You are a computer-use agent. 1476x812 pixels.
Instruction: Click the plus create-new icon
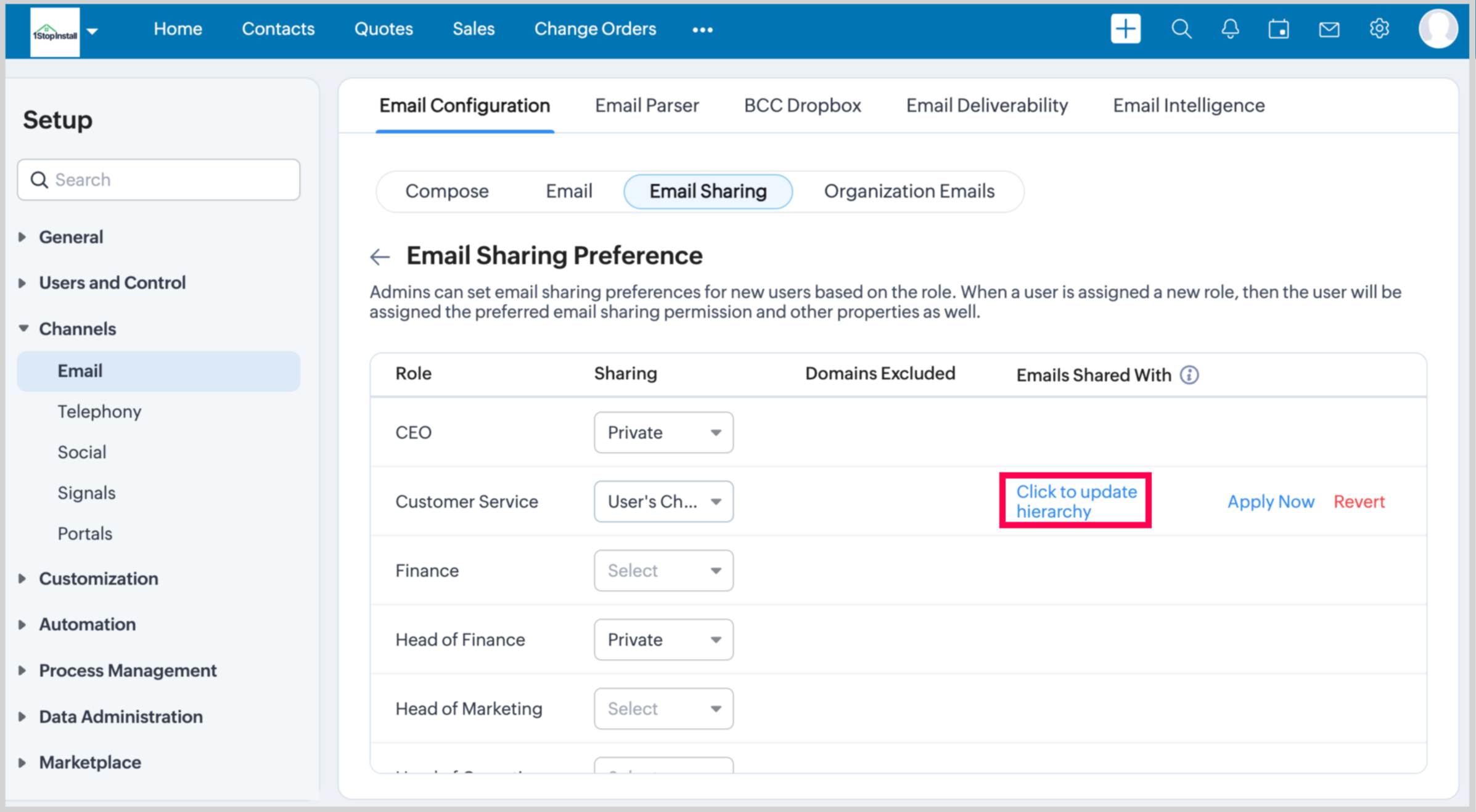click(1125, 29)
